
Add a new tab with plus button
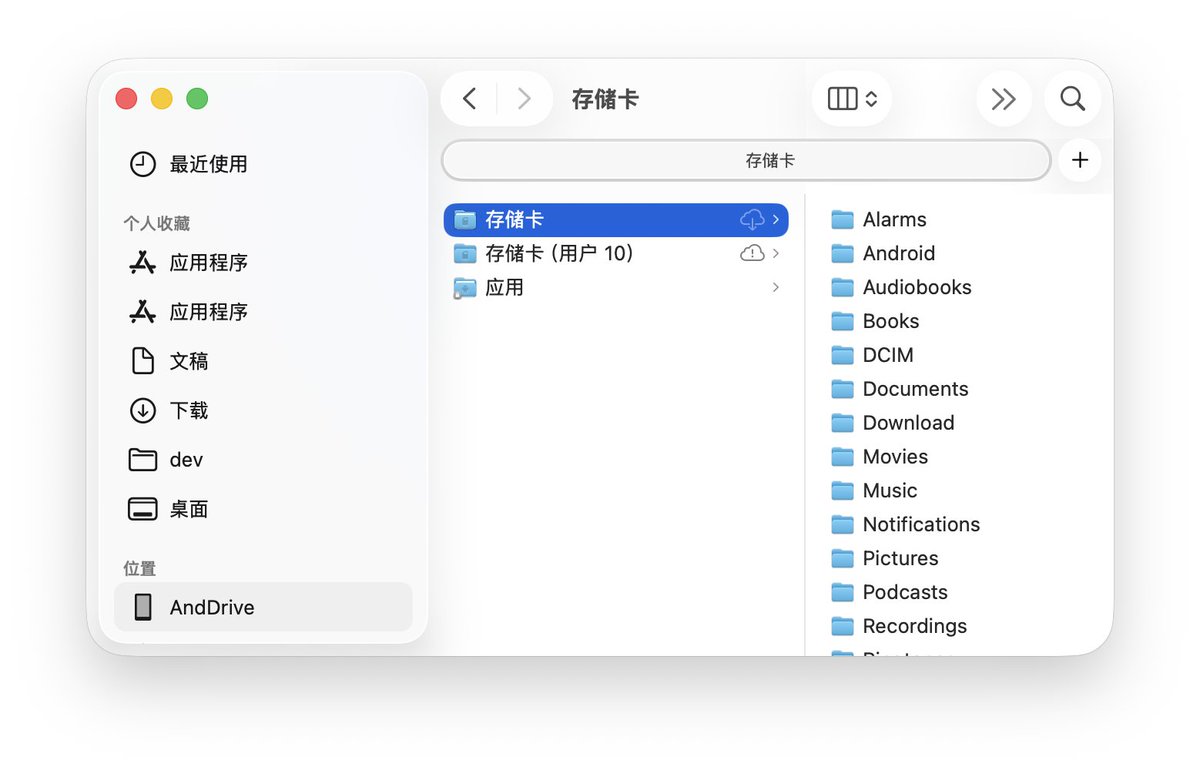point(1080,160)
